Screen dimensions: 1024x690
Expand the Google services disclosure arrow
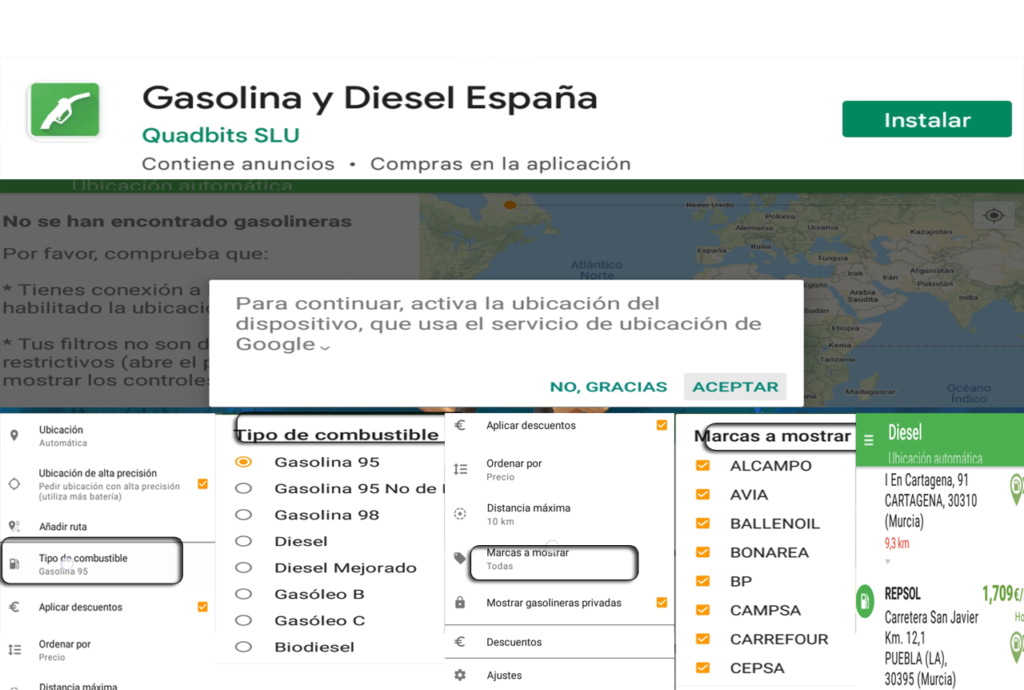coord(324,347)
